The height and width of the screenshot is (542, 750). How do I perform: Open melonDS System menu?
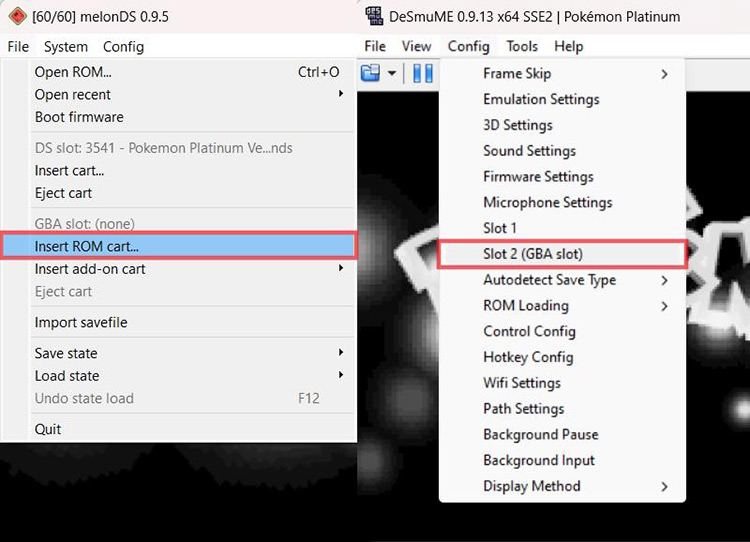point(66,46)
